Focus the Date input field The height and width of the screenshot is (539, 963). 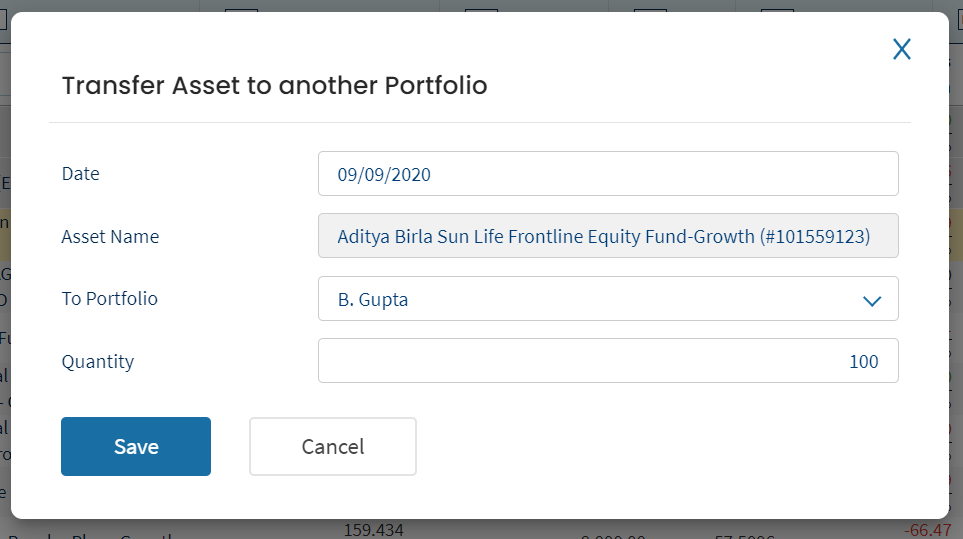coord(607,174)
